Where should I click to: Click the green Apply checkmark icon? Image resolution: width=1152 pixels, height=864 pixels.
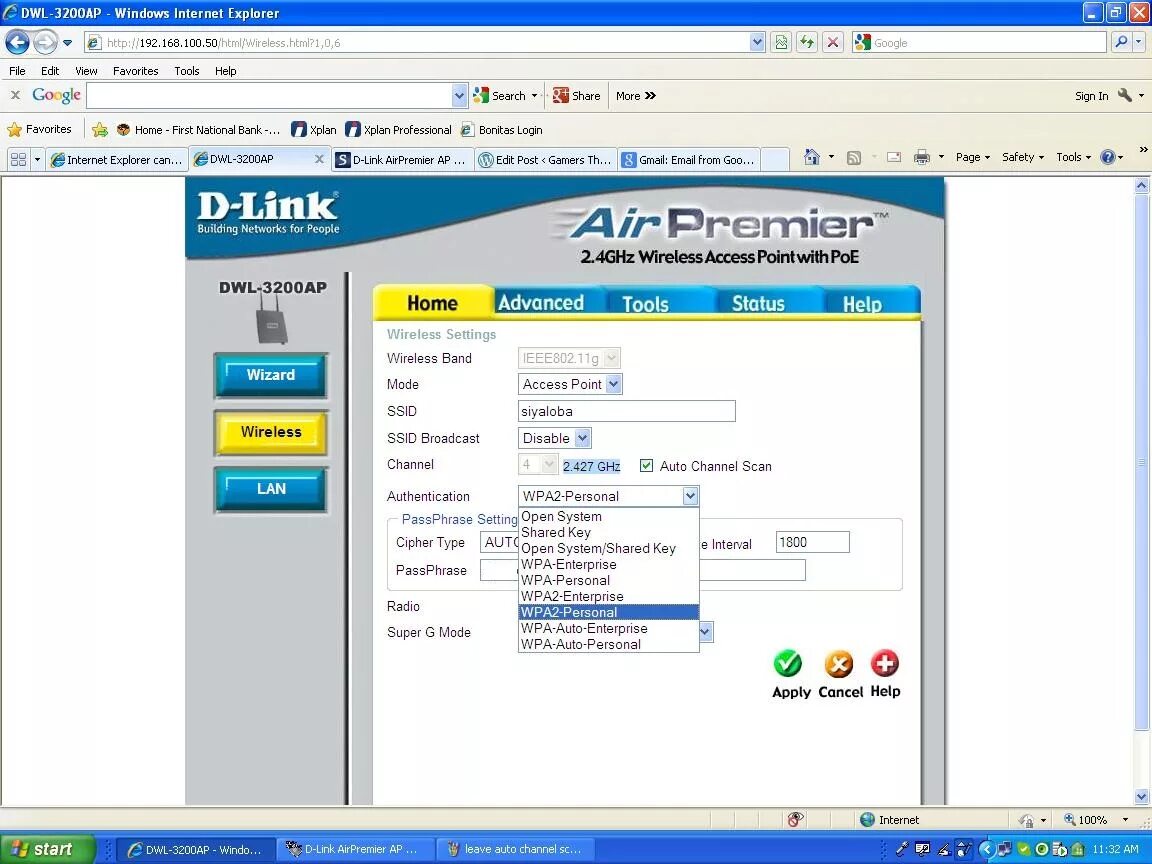tap(788, 663)
